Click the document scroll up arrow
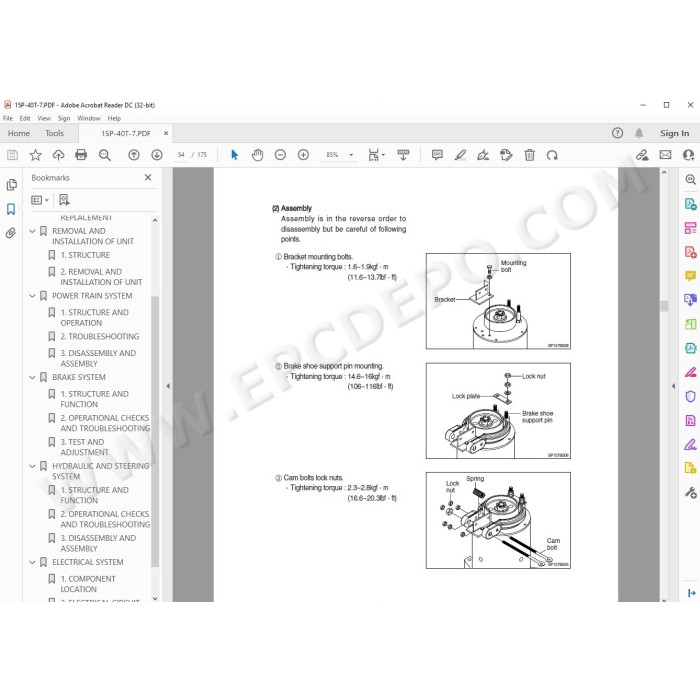The width and height of the screenshot is (700, 700). click(664, 172)
